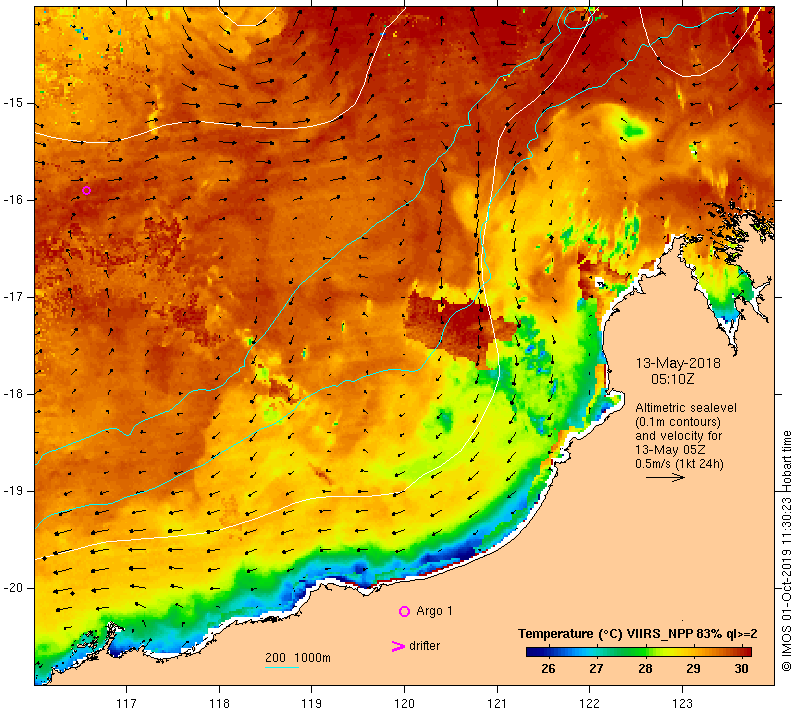Click the Argo 1 legend circle marker

pos(404,611)
